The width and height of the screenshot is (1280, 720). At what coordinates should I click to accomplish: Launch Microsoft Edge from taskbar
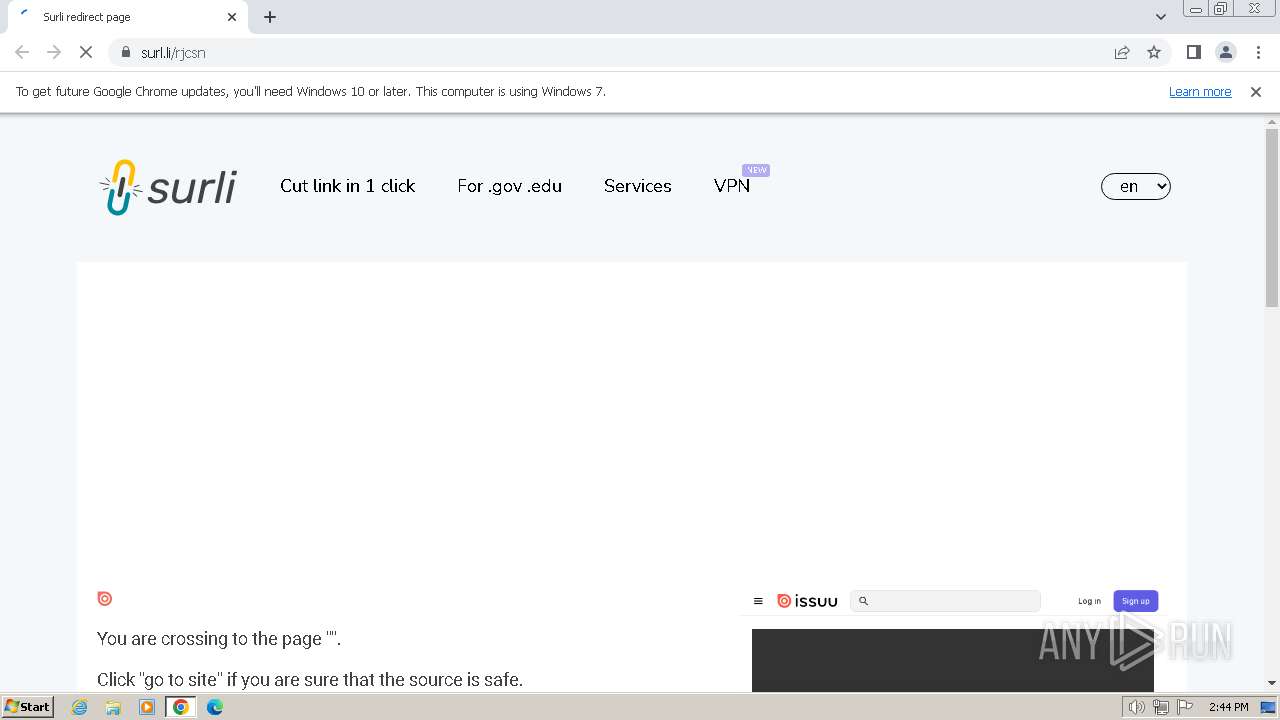click(215, 707)
